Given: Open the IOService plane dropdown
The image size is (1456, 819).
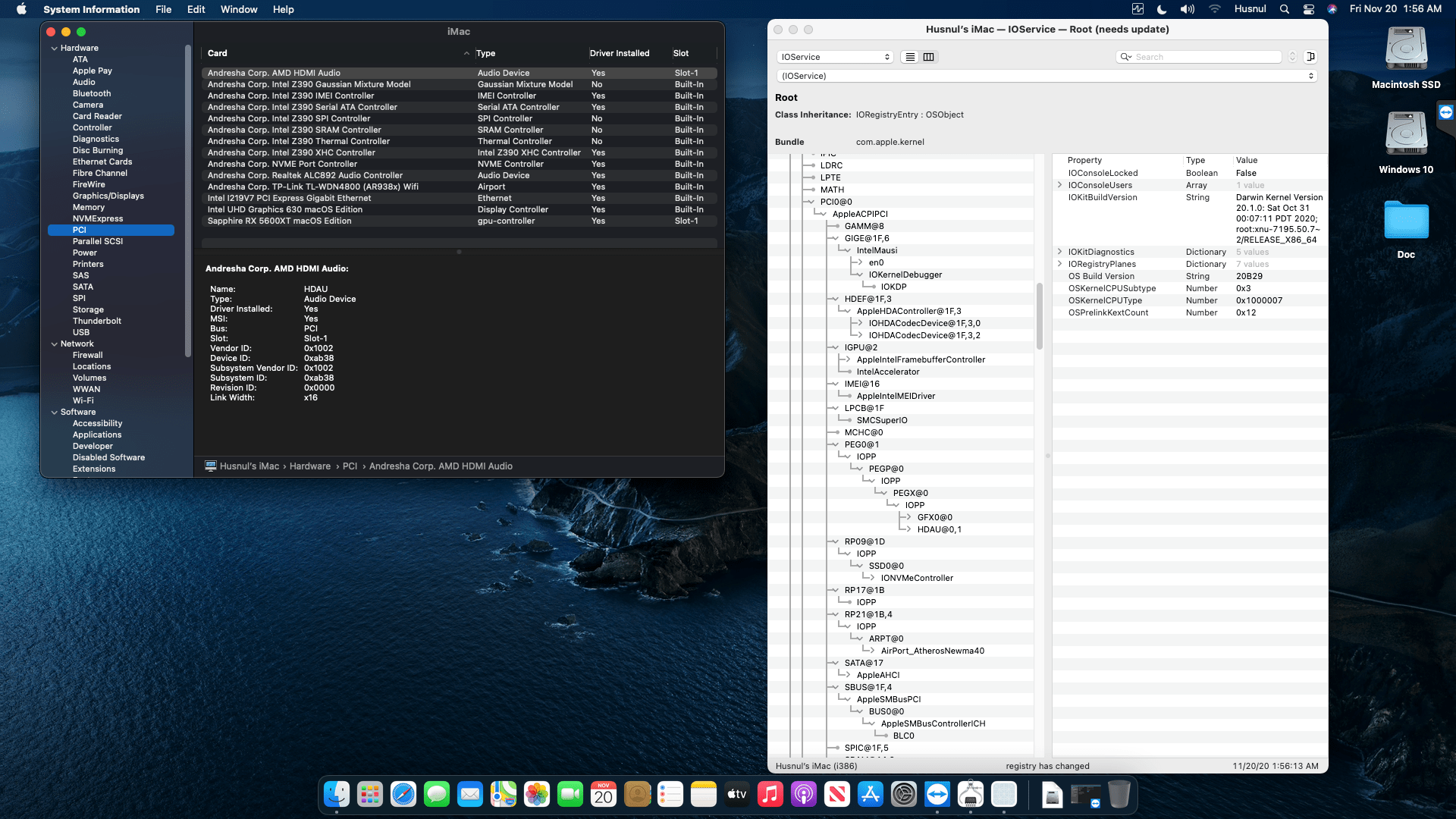Looking at the screenshot, I should coord(834,57).
